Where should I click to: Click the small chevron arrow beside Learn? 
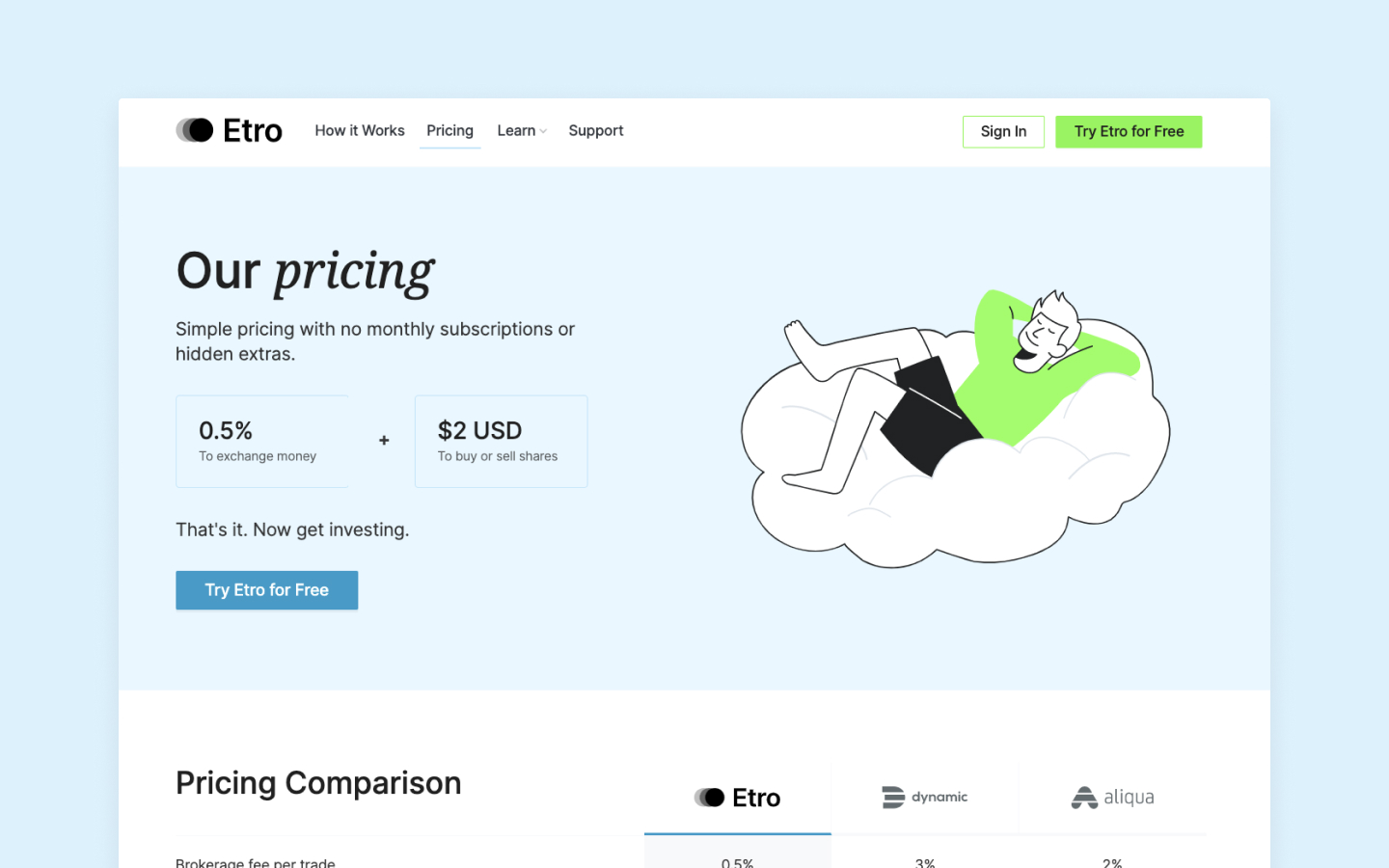click(x=544, y=131)
